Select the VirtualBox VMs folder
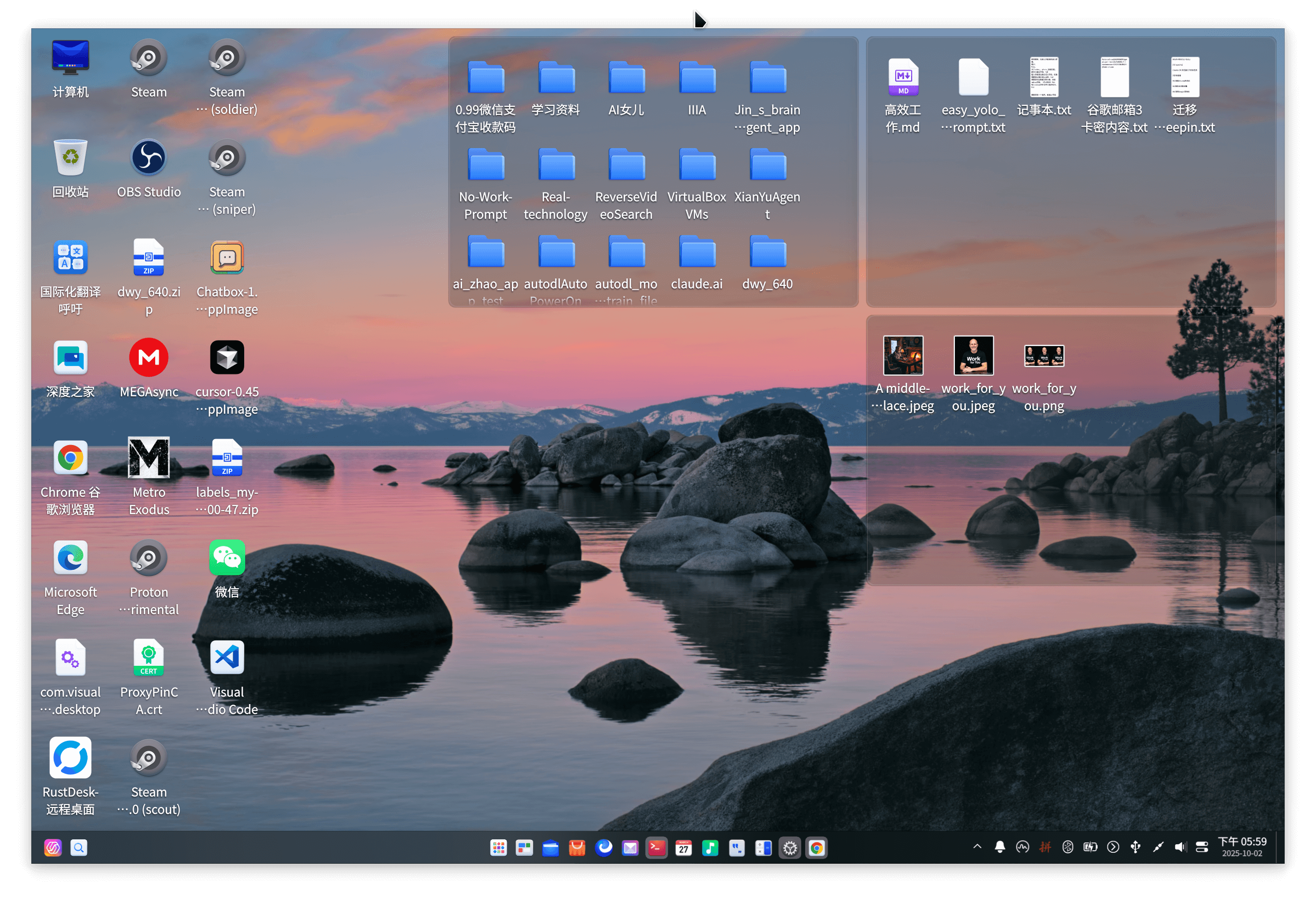Screen dimensions: 1316x898 point(698,165)
